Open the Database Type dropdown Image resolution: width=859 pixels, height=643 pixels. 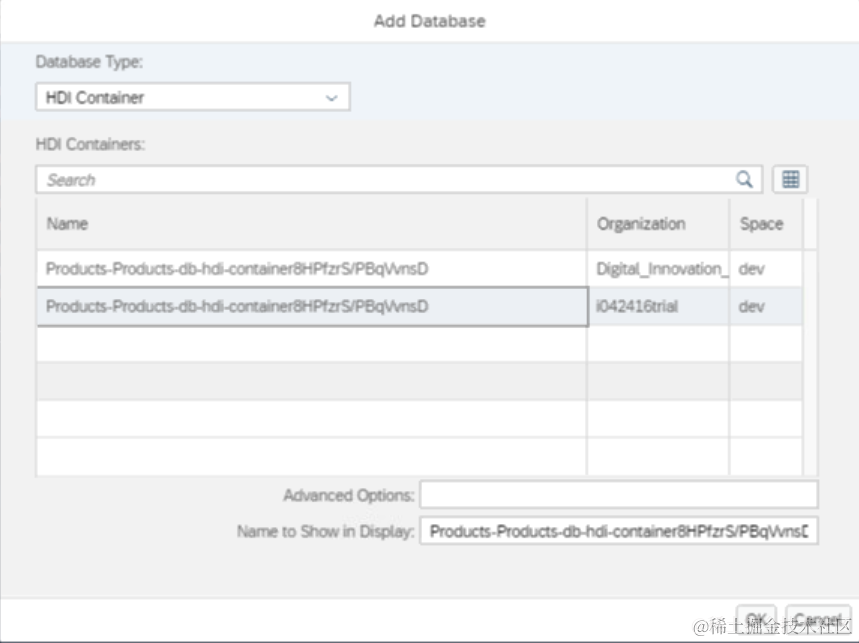click(x=193, y=97)
